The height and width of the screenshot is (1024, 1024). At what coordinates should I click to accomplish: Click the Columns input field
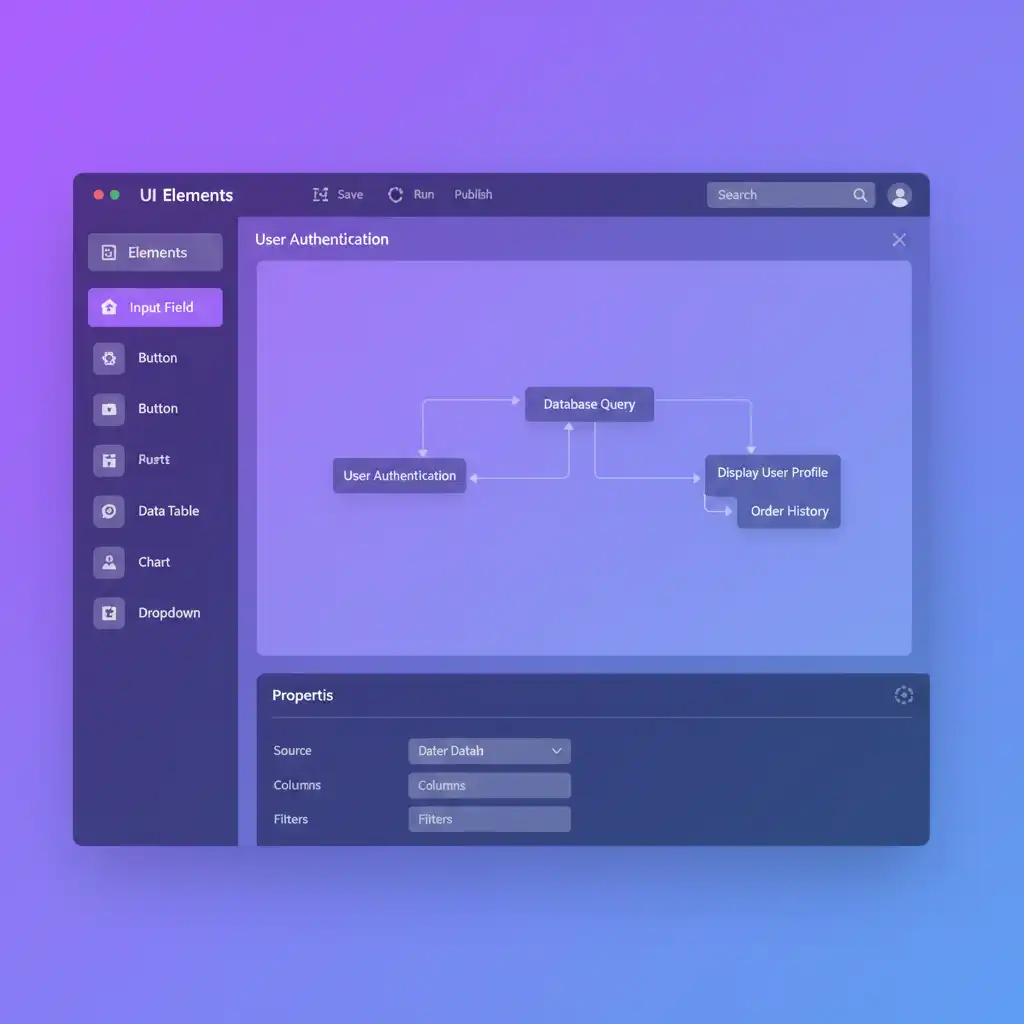click(489, 786)
